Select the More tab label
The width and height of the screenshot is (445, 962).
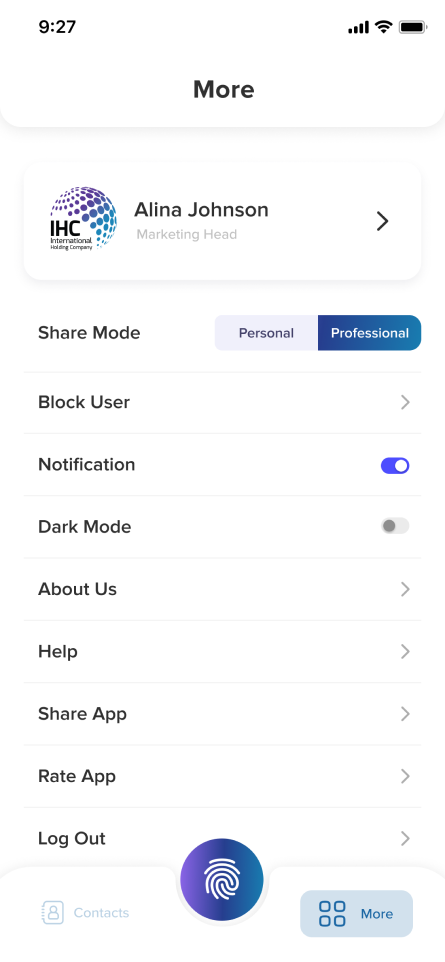pyautogui.click(x=377, y=914)
